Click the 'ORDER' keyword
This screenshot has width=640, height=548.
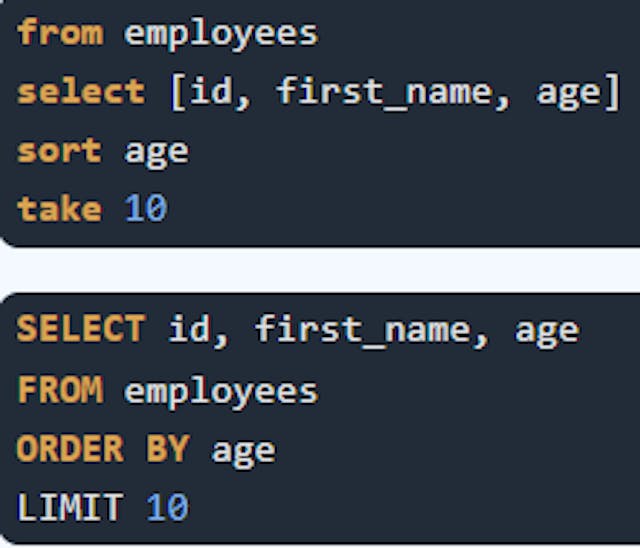[70, 448]
